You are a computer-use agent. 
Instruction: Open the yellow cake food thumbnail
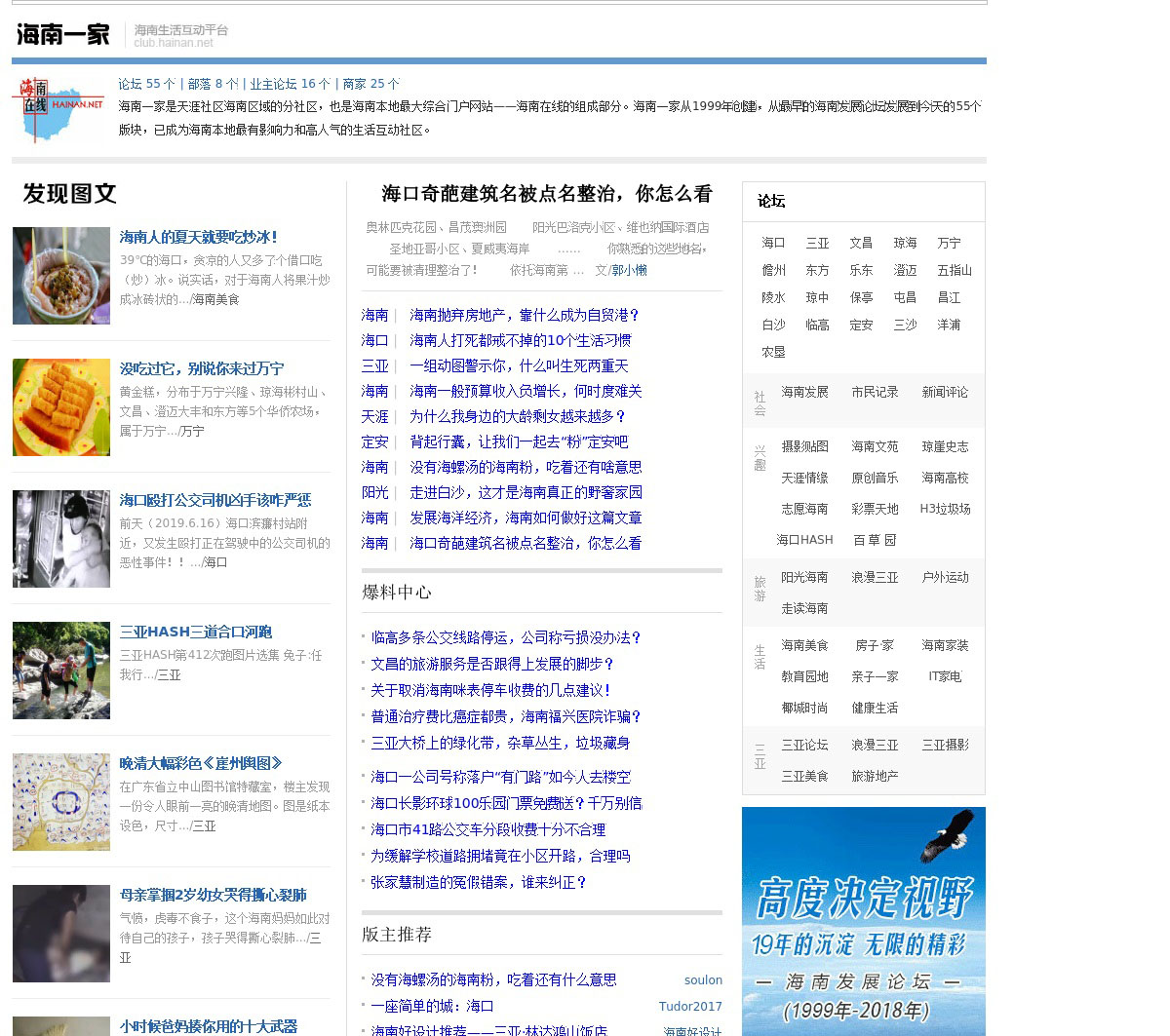61,407
